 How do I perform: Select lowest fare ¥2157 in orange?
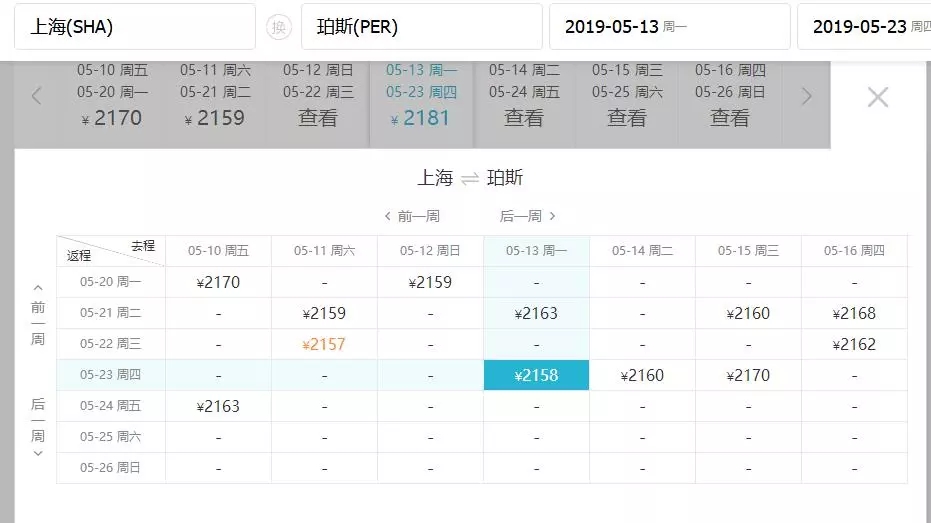pos(324,344)
